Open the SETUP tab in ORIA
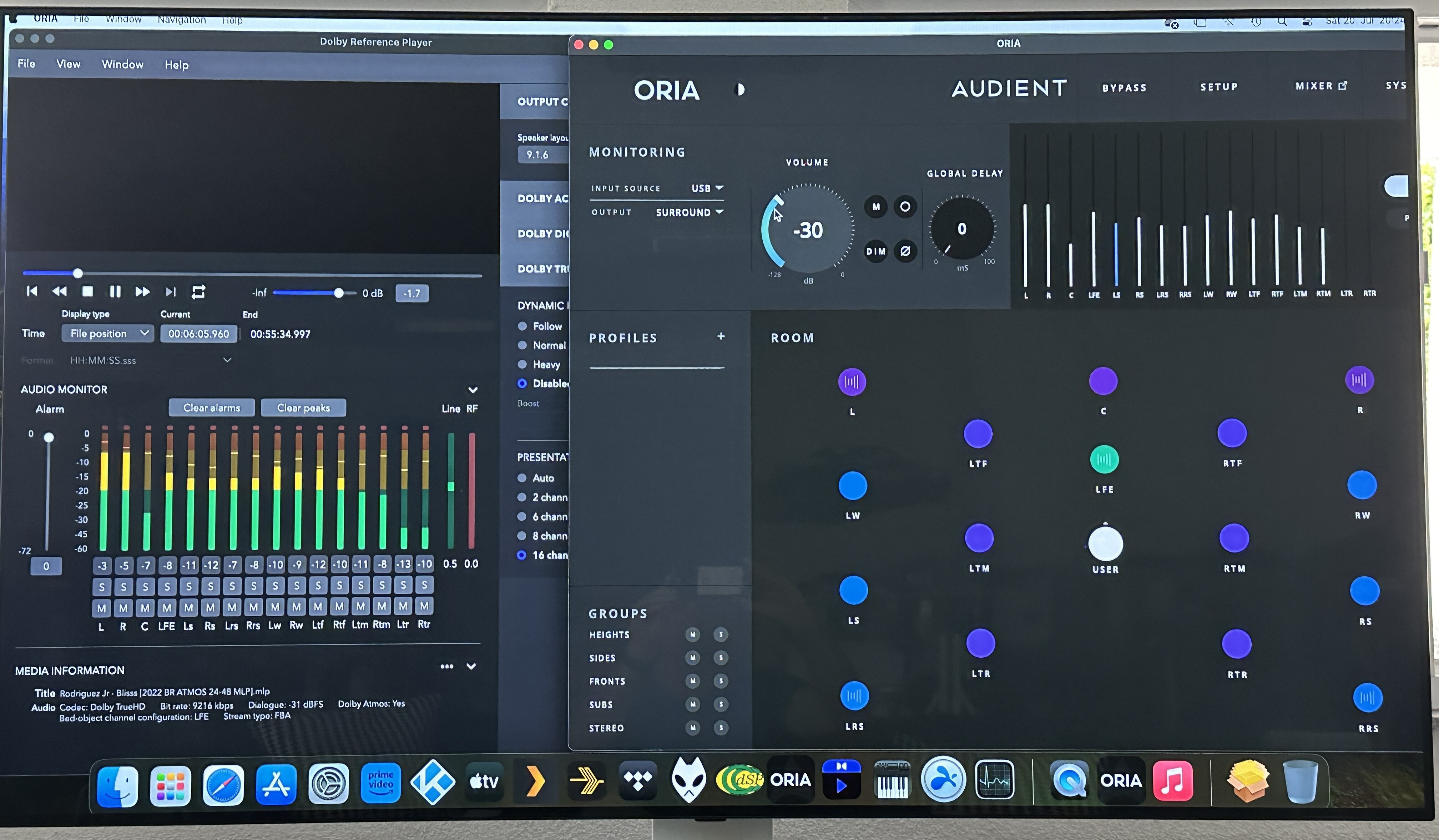Screen dimensions: 1439x840 [x=1218, y=87]
